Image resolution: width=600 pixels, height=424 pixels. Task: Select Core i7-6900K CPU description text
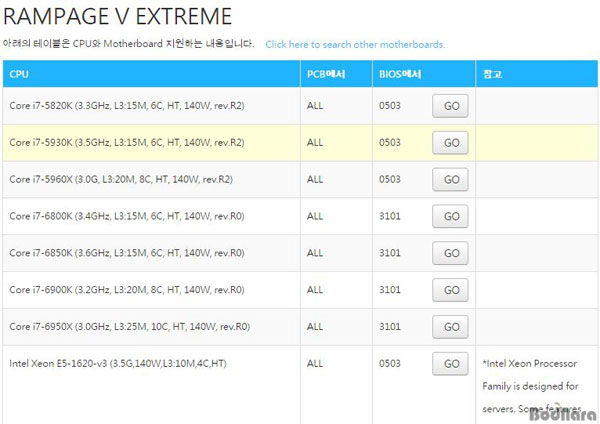coord(127,290)
